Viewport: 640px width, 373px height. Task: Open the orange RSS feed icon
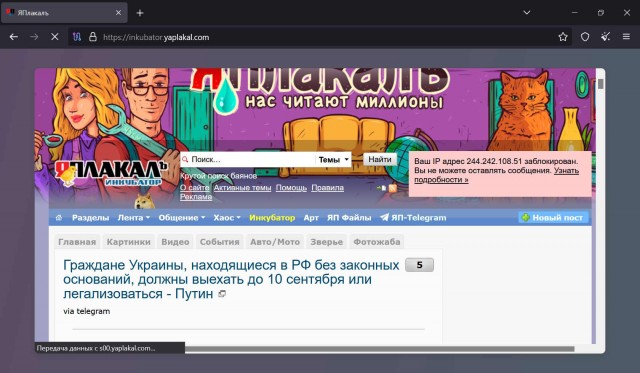tap(393, 188)
